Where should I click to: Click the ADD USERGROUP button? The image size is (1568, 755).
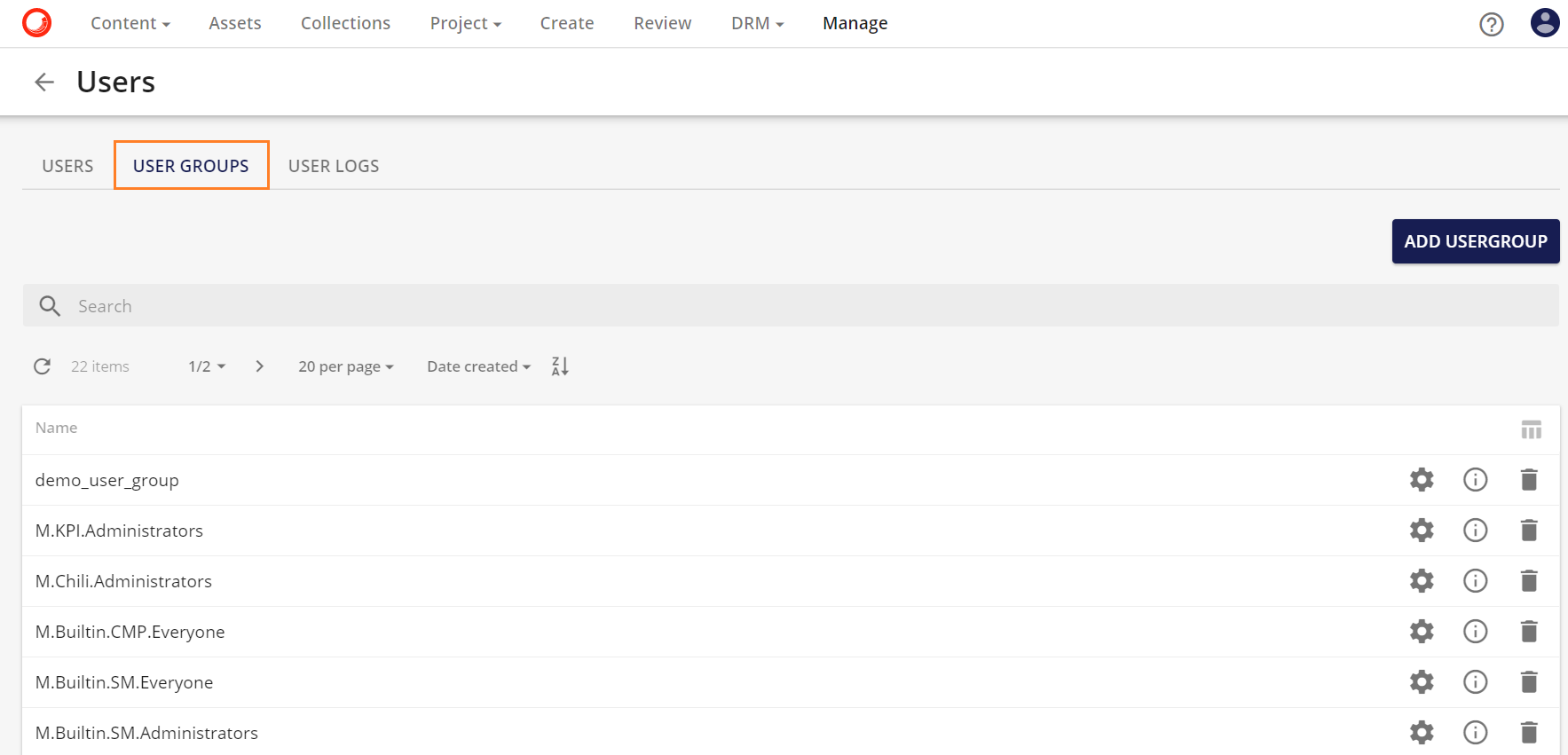tap(1475, 241)
